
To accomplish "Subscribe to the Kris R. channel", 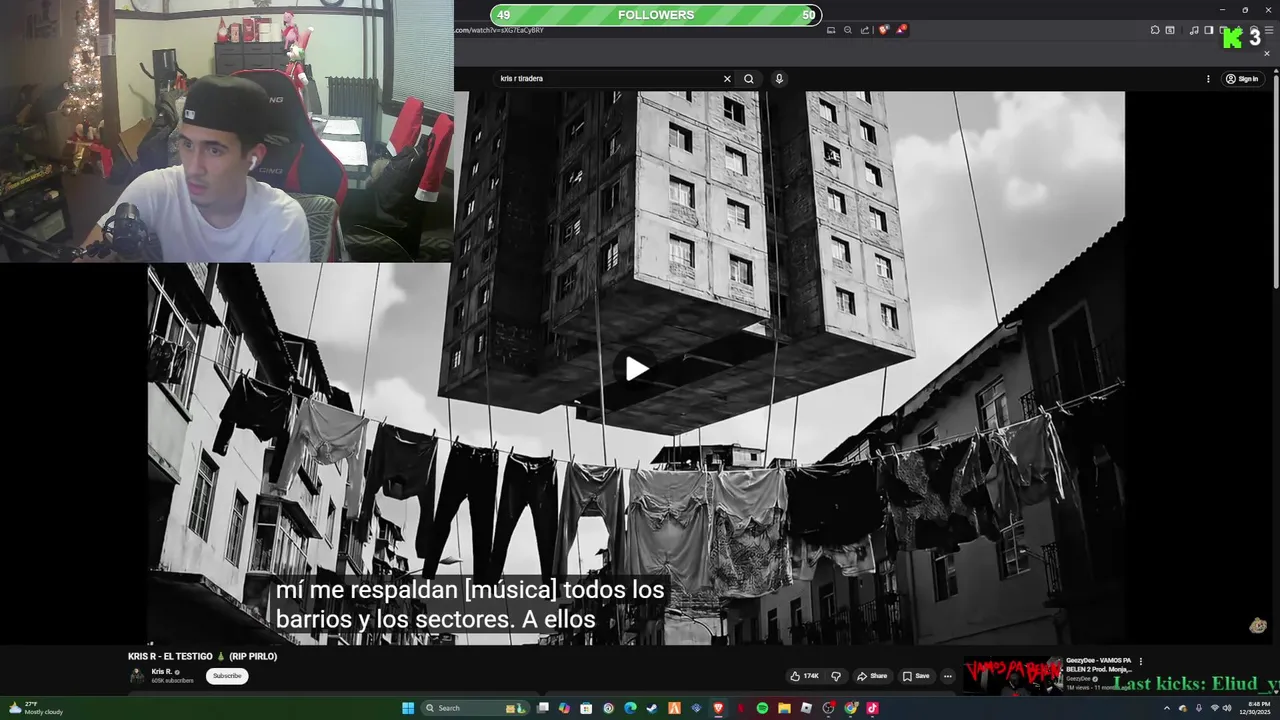I will [x=227, y=676].
